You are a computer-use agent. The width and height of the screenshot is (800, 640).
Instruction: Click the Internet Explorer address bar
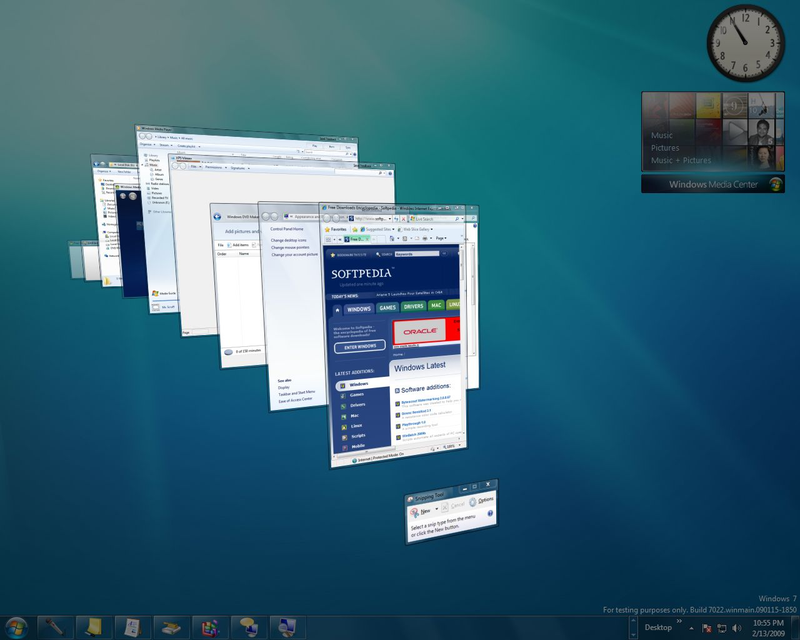coord(370,218)
